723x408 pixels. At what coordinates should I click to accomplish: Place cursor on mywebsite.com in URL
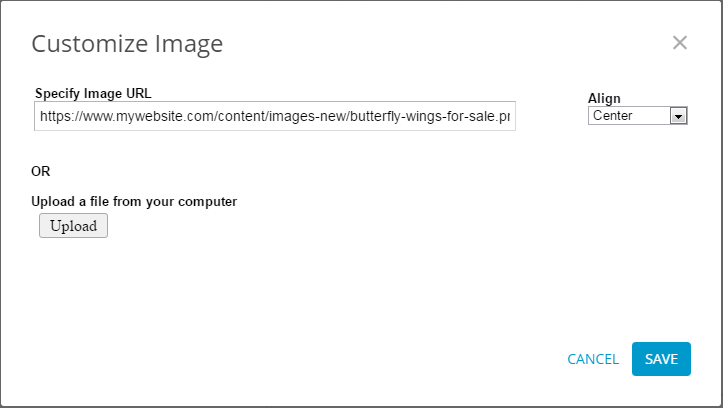163,116
